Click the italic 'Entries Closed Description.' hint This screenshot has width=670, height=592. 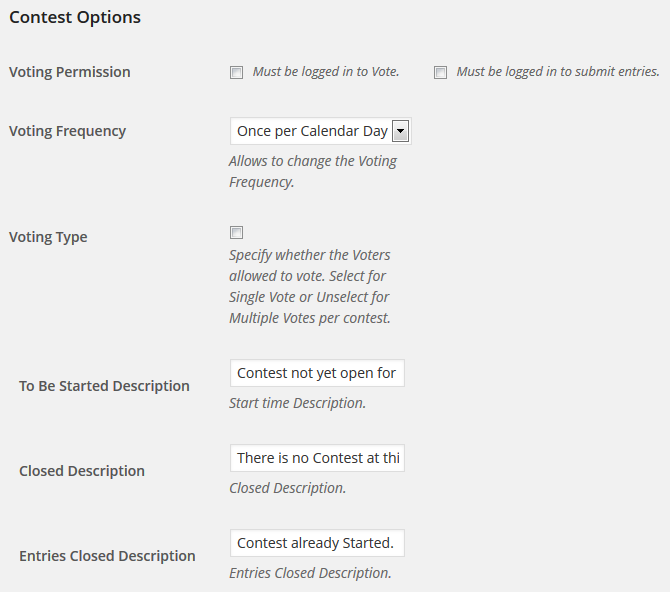click(310, 573)
